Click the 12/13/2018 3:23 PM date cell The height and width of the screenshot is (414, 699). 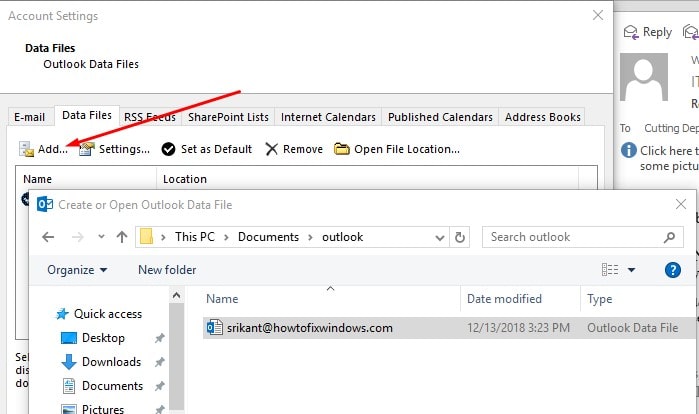pos(518,328)
